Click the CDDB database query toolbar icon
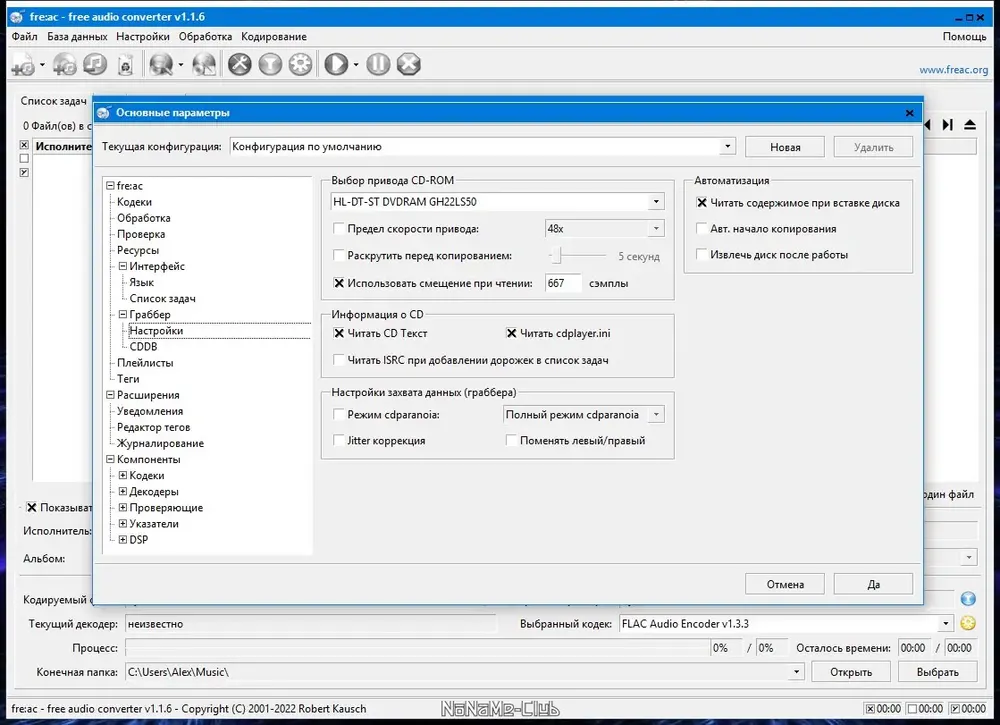Image resolution: width=1000 pixels, height=725 pixels. coord(161,64)
